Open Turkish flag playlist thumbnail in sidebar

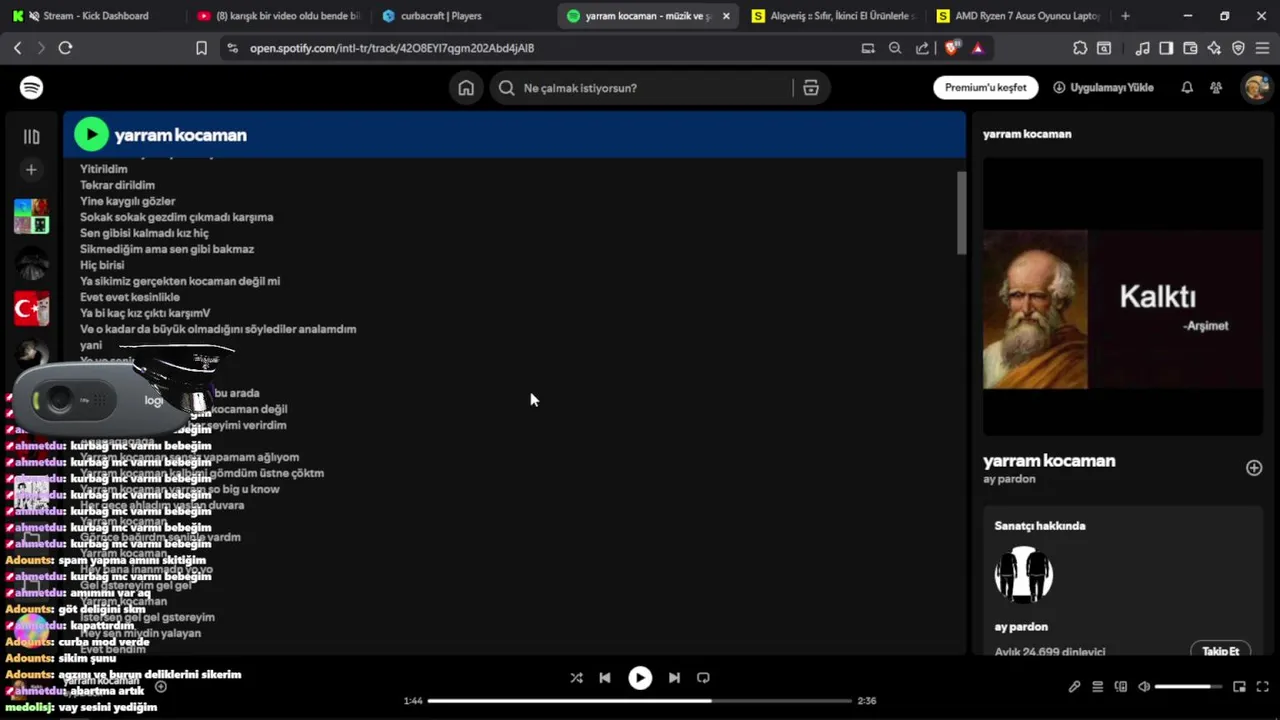coord(31,309)
